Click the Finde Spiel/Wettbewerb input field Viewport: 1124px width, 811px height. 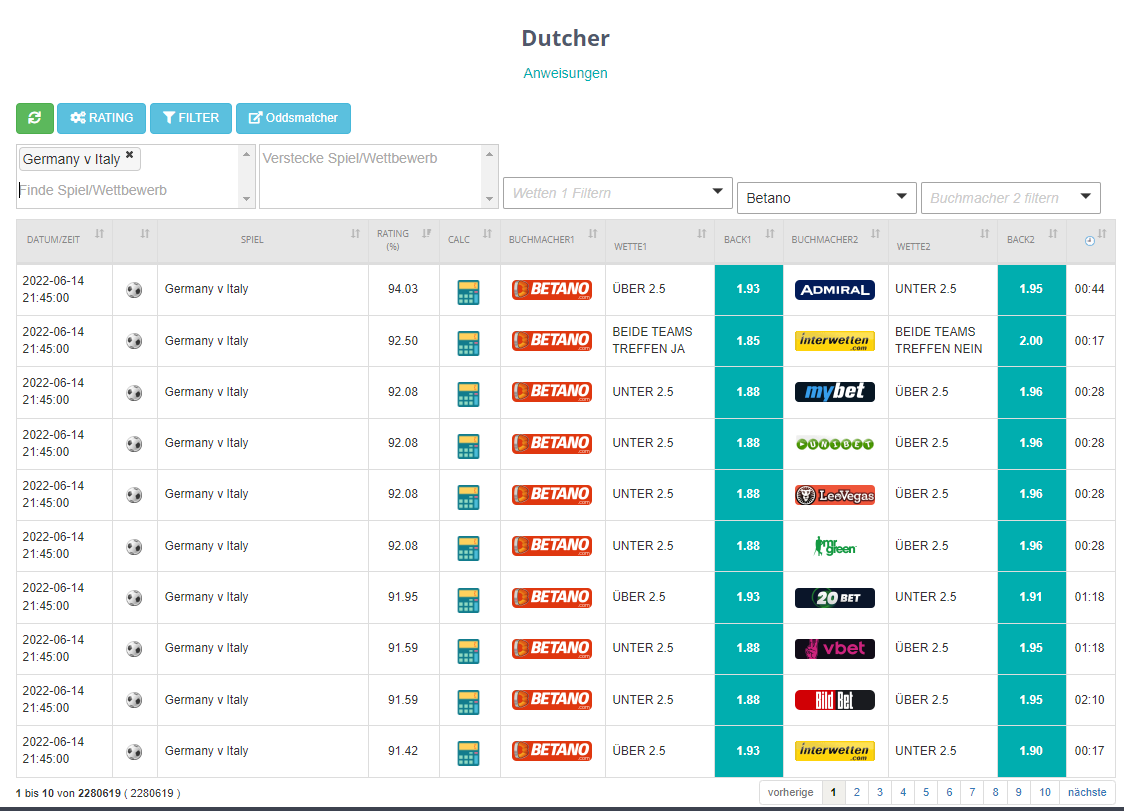128,190
